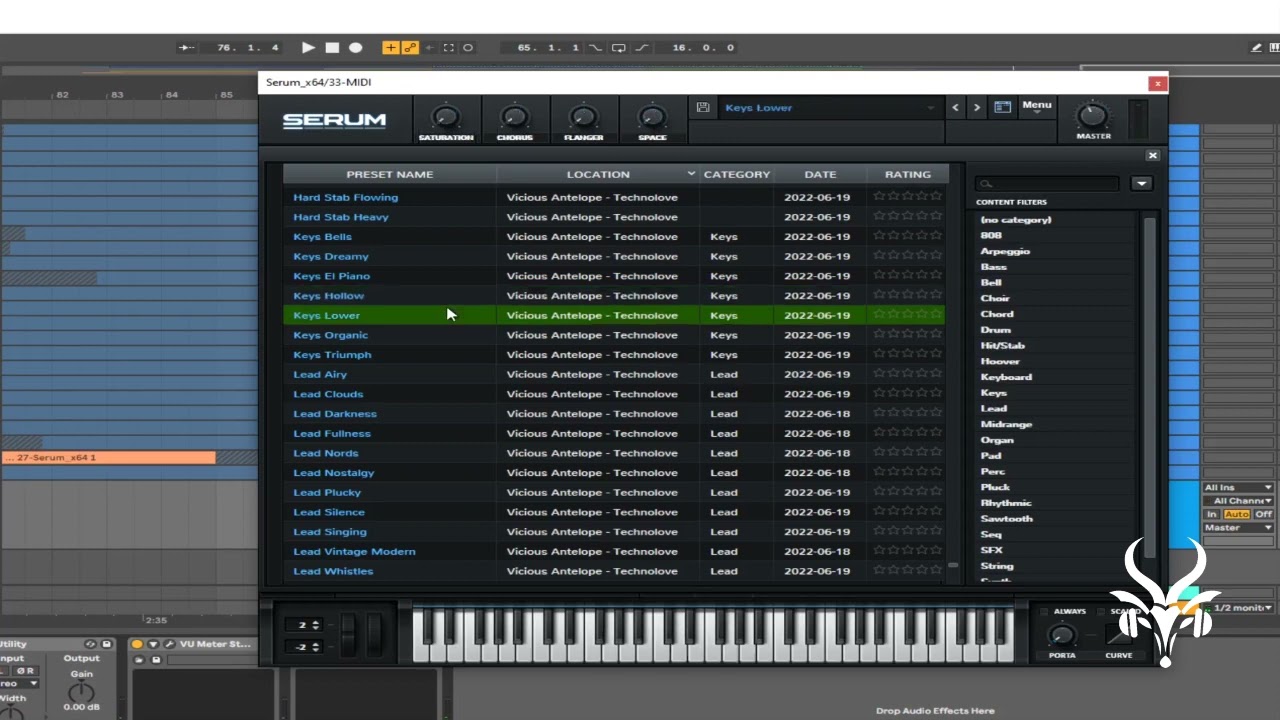Adjust the Chorus macro knob

pyautogui.click(x=515, y=117)
